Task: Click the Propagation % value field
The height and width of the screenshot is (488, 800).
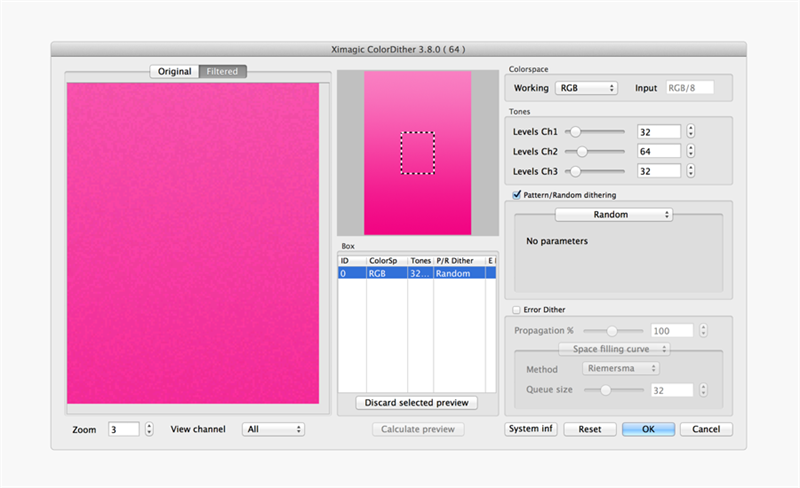Action: (672, 331)
